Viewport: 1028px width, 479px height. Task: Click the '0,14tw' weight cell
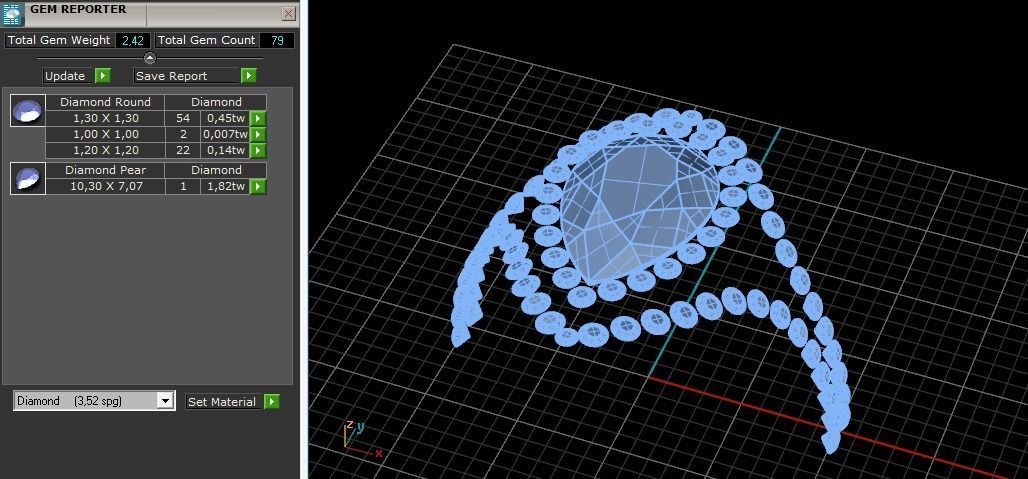(x=226, y=151)
